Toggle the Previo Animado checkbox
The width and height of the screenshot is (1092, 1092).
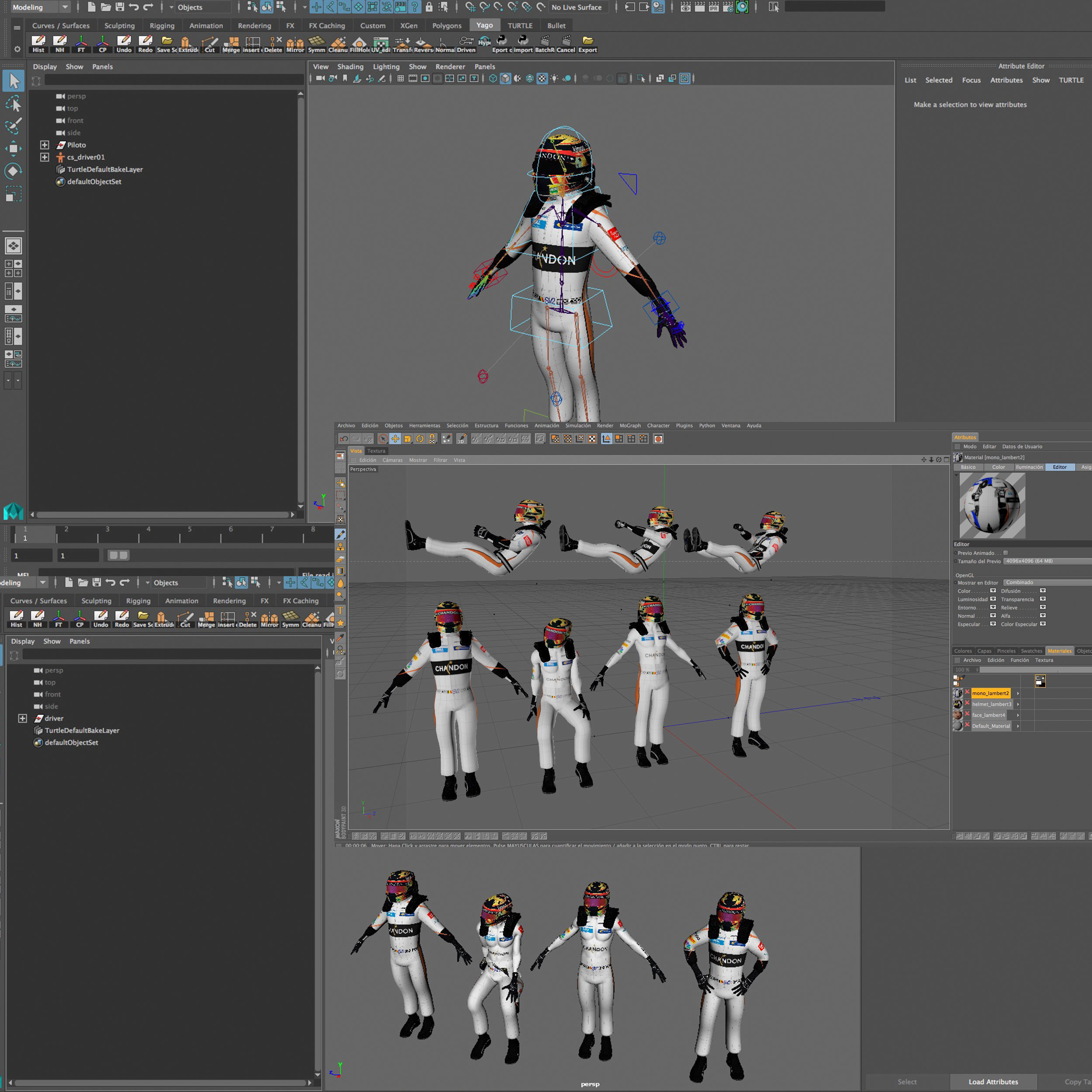[x=1006, y=553]
